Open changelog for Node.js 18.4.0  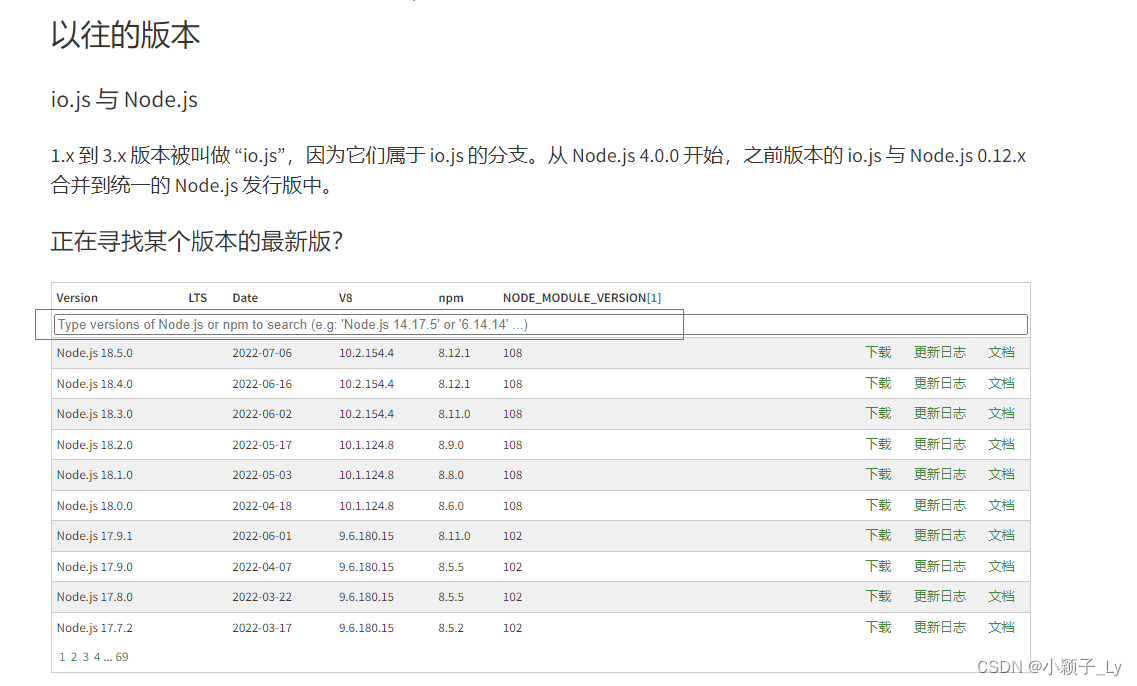click(940, 384)
